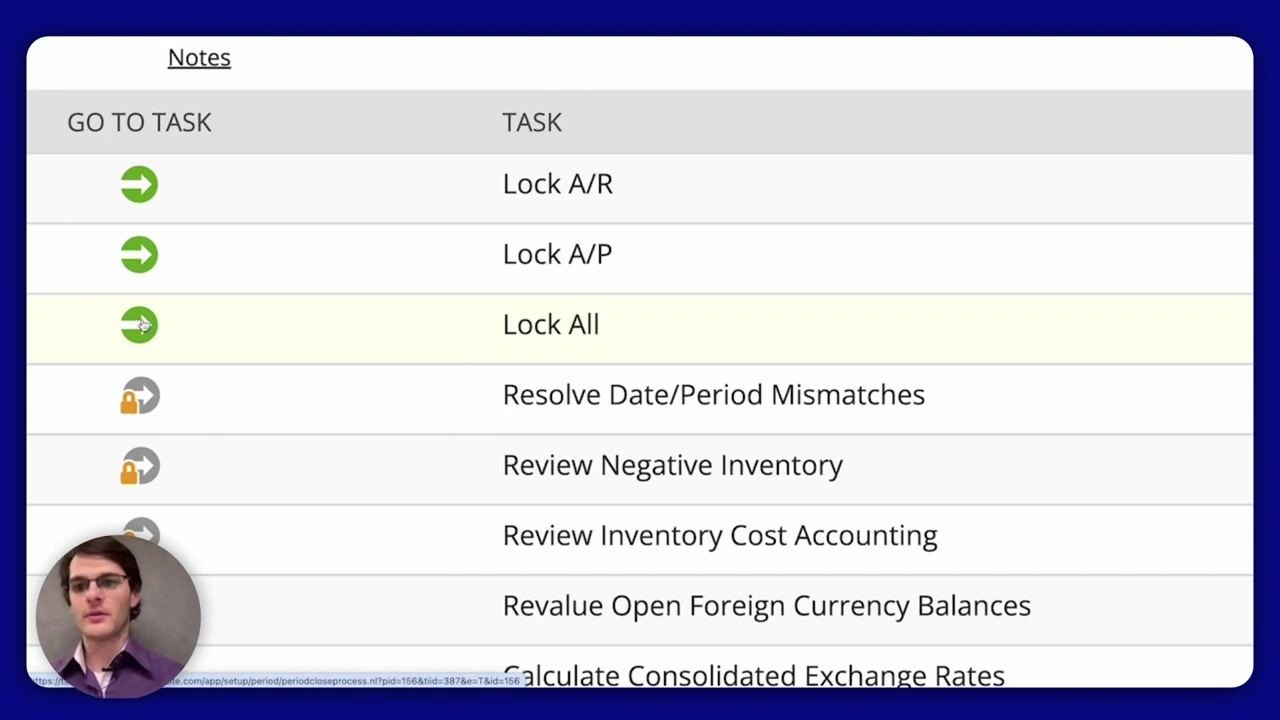Click Calculate Consolidated Exchange Rates text
Viewport: 1280px width, 720px height.
(753, 675)
